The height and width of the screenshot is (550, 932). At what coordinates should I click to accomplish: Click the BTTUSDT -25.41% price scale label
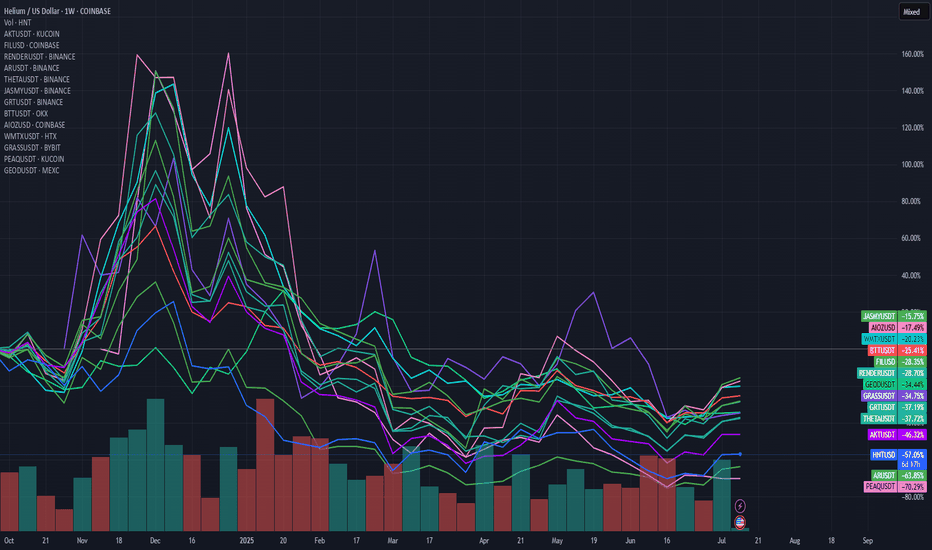click(x=897, y=351)
